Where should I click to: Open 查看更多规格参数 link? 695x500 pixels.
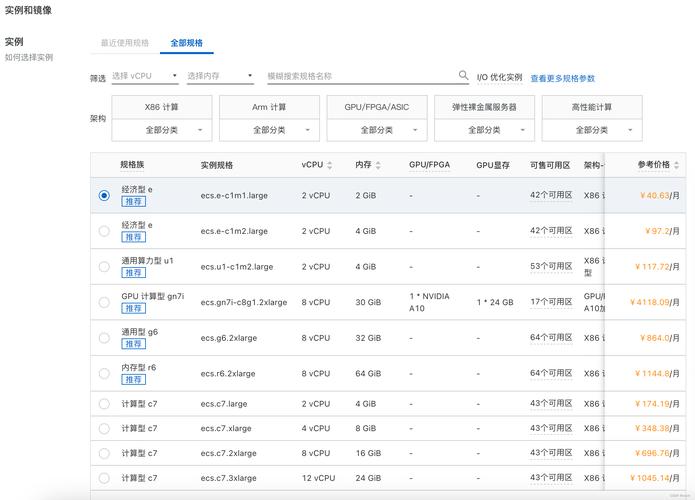tap(562, 78)
